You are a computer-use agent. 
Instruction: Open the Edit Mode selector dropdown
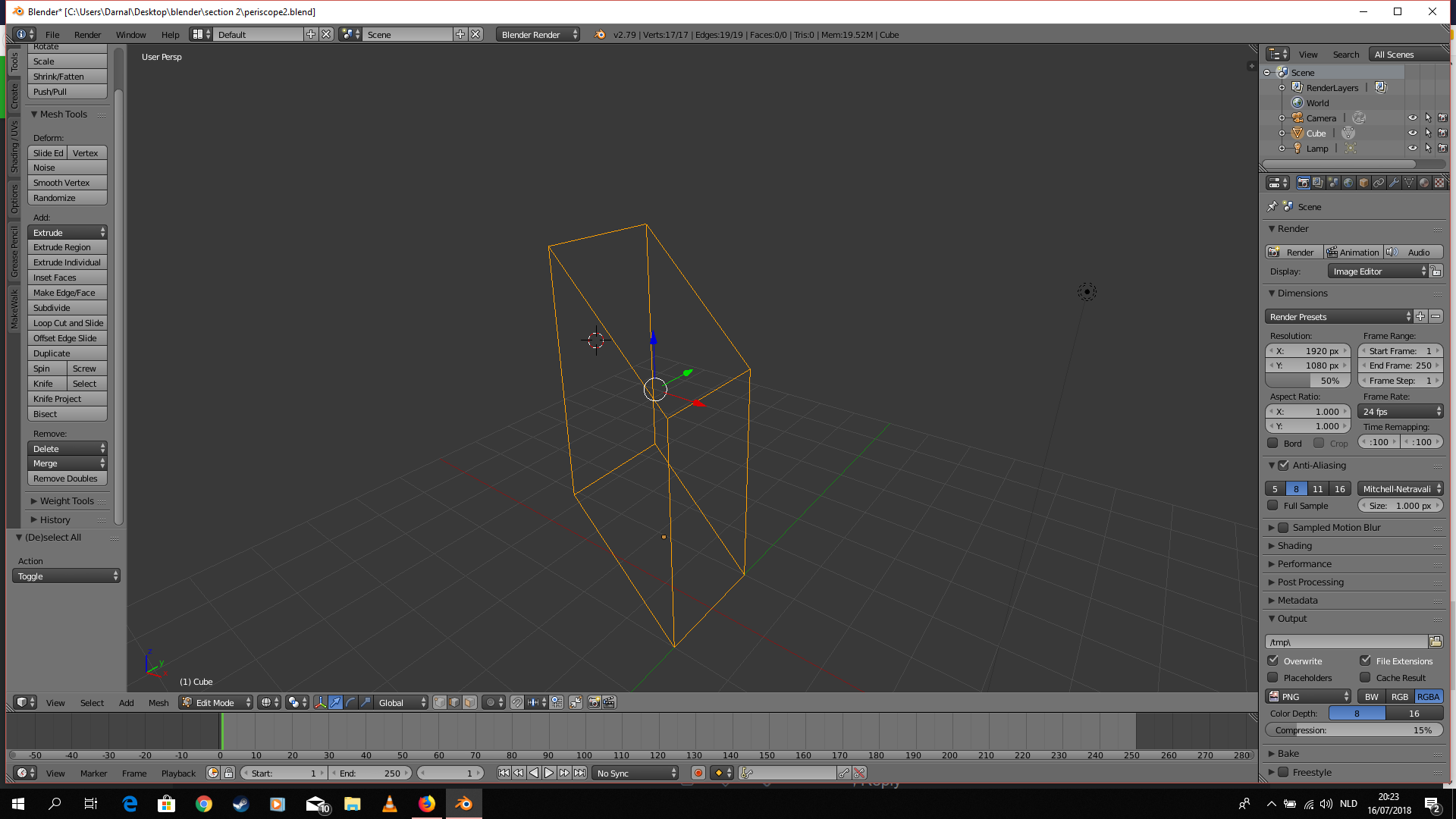[216, 702]
